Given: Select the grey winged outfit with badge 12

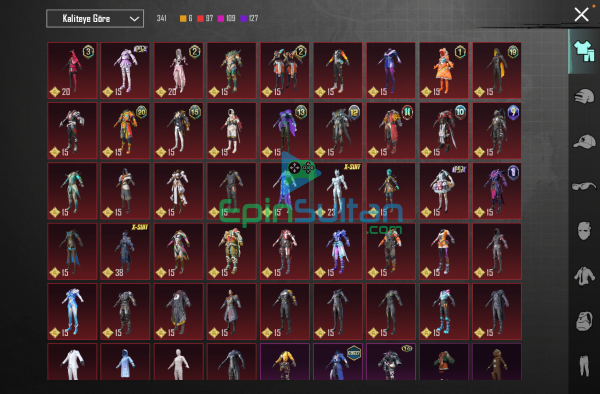Looking at the screenshot, I should coord(338,130).
